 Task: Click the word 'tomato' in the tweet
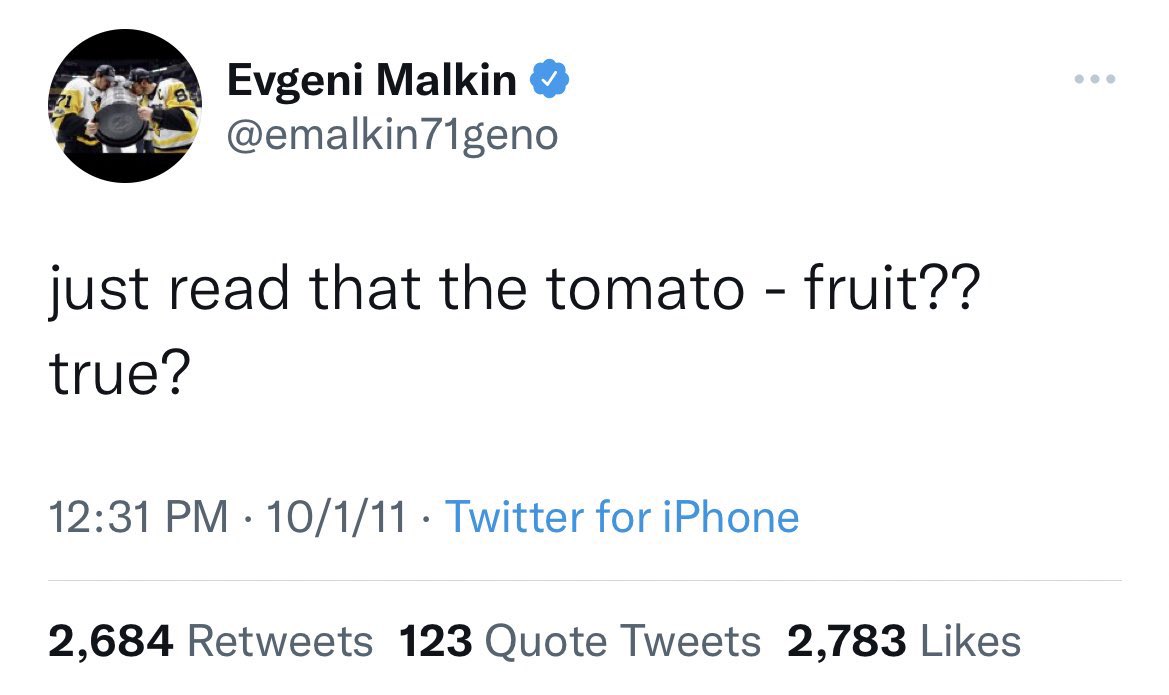[x=645, y=290]
